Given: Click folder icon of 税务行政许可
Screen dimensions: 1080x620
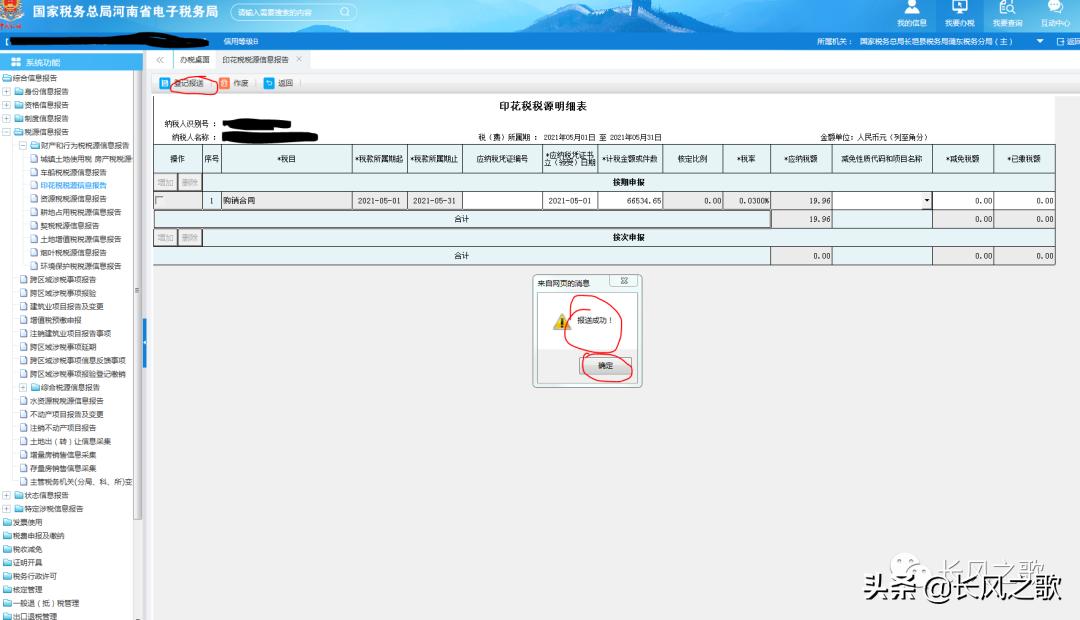Looking at the screenshot, I should [x=8, y=576].
